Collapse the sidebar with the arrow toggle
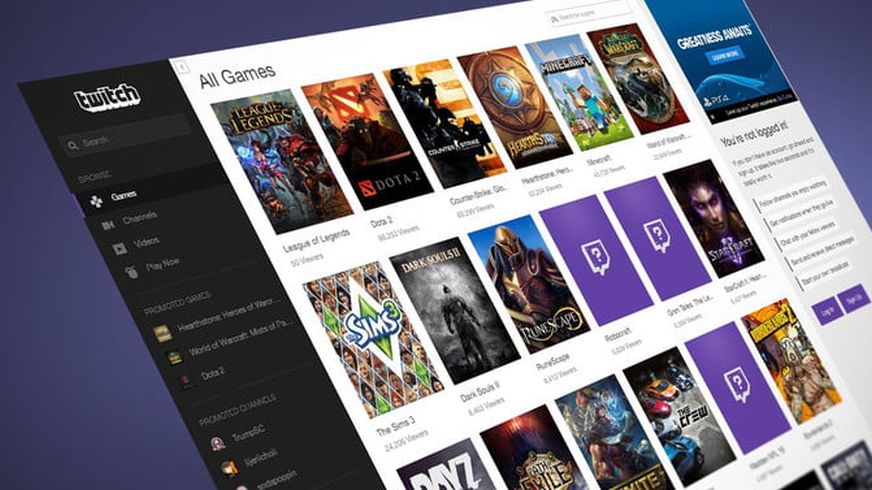Viewport: 872px width, 490px height. coord(181,67)
